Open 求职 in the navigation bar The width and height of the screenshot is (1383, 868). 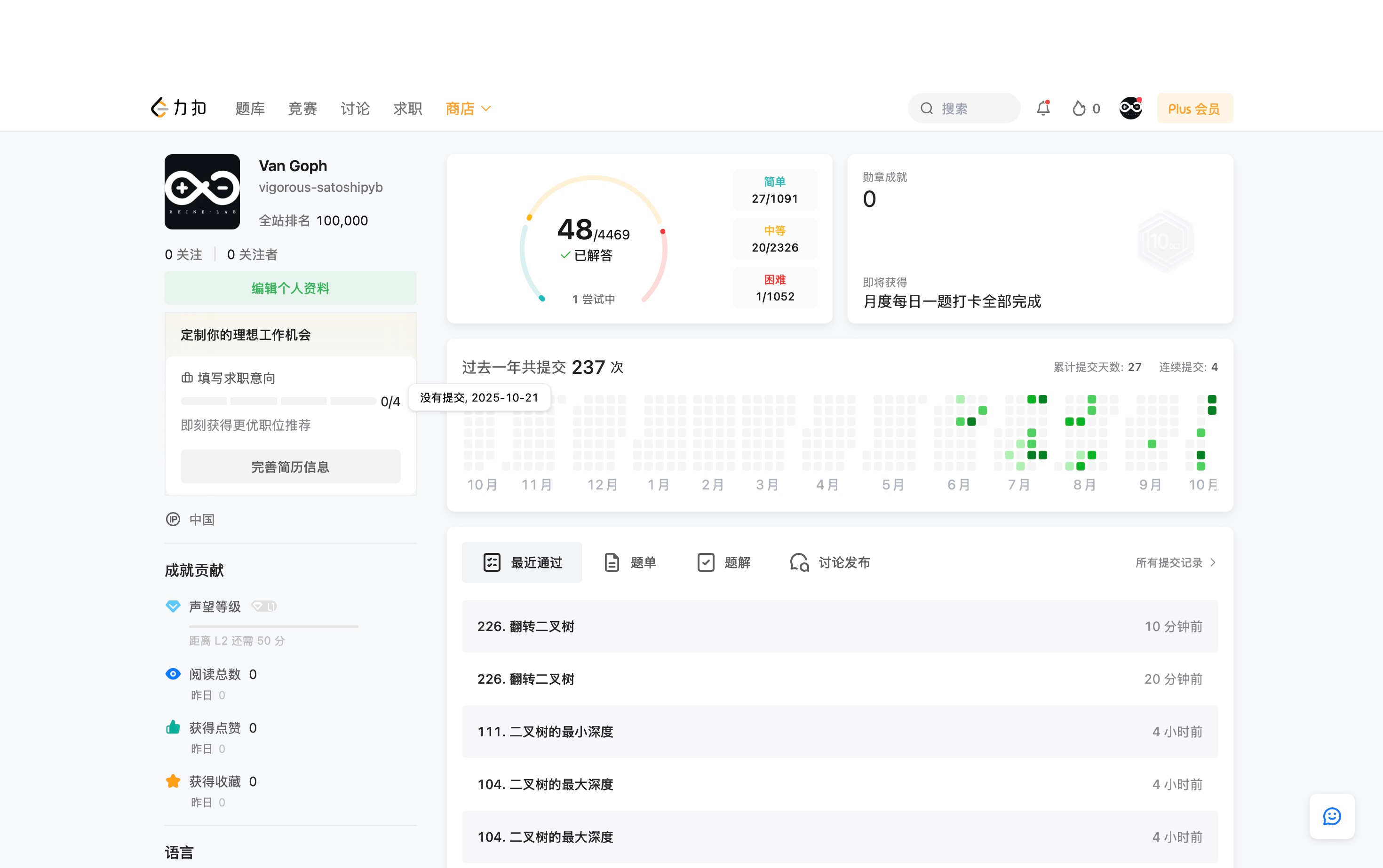(x=408, y=109)
